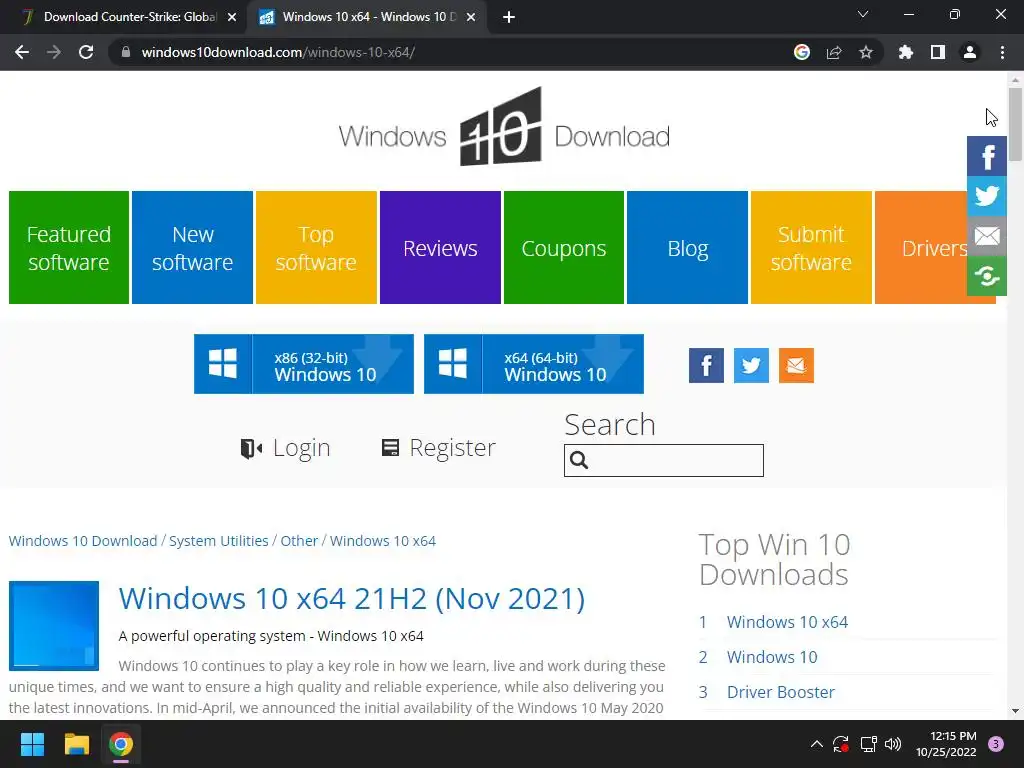Open the Submit software tile
The image size is (1024, 768).
[811, 248]
